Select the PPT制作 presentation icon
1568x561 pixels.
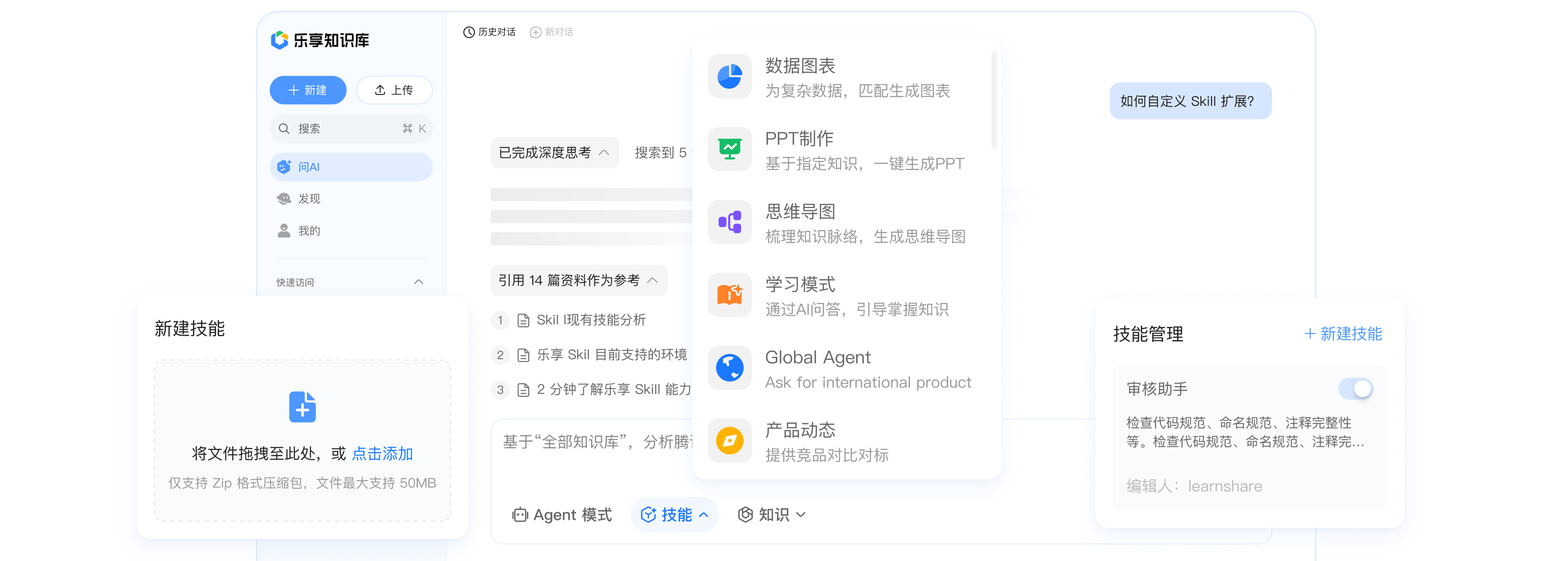click(x=729, y=149)
